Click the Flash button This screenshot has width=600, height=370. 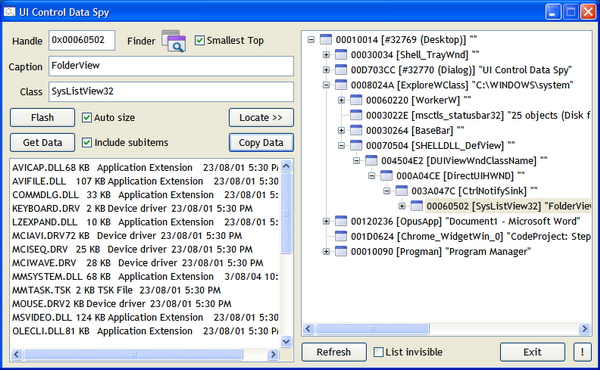42,117
